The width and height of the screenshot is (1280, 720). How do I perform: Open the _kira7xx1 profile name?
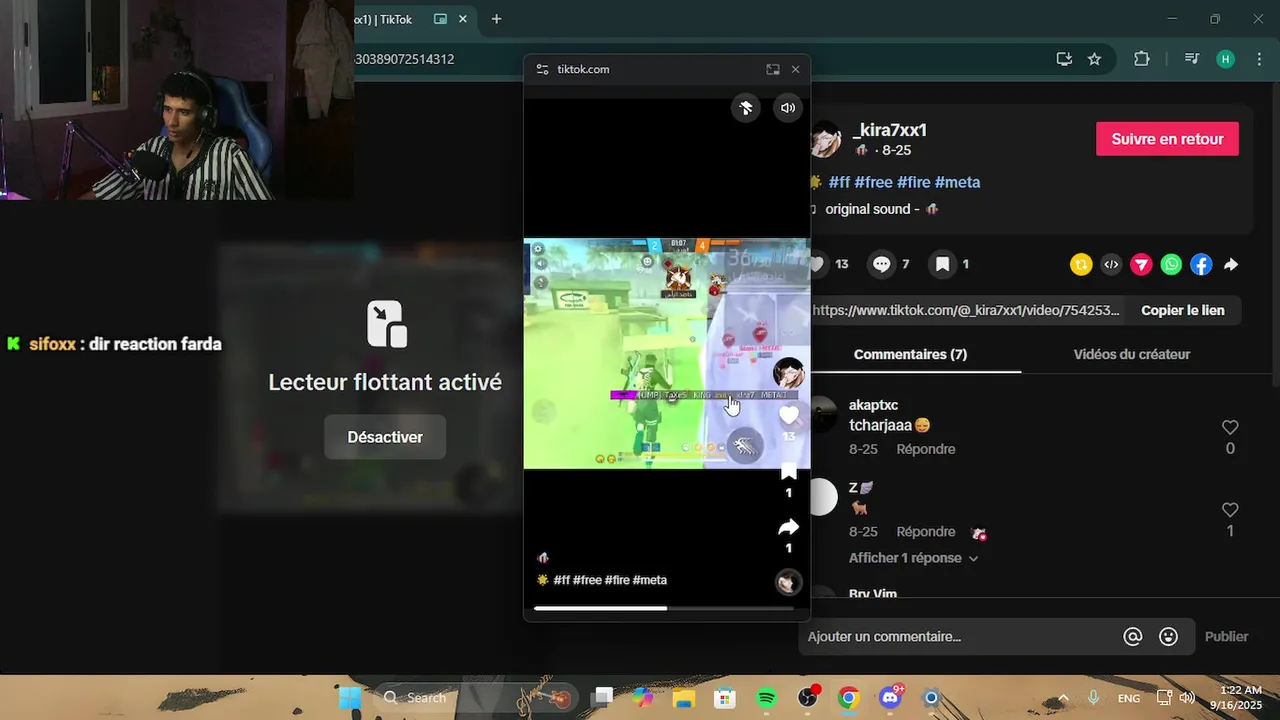click(x=890, y=130)
